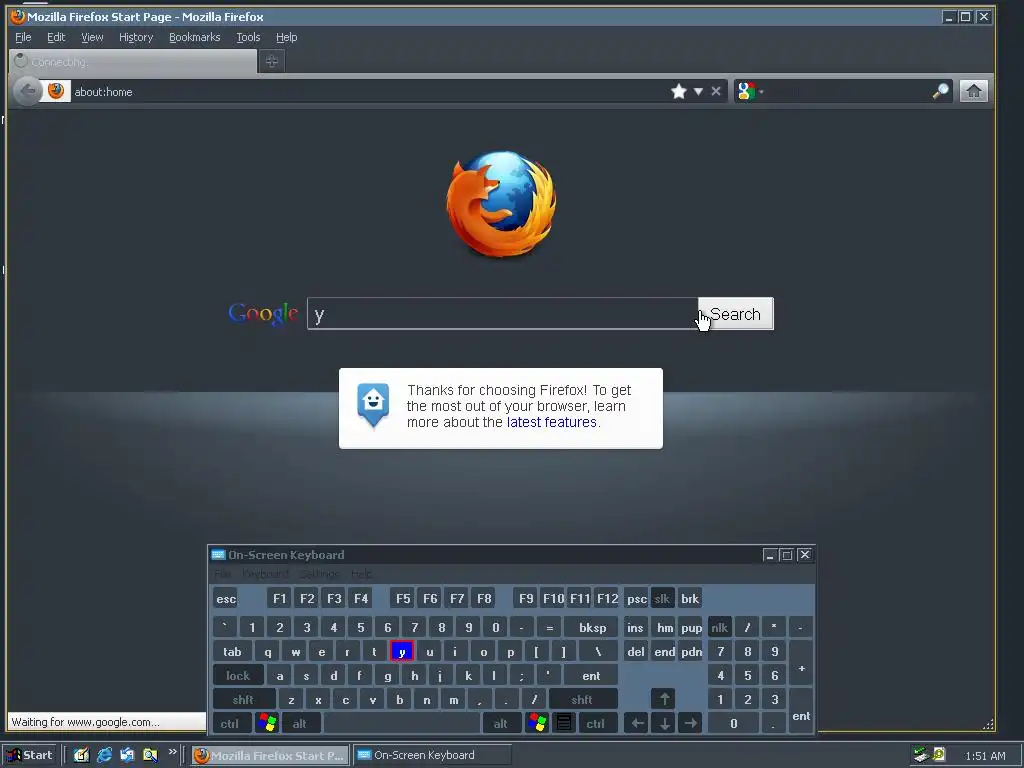Click the security alert tray icon
This screenshot has height=768, width=1024.
click(x=939, y=755)
